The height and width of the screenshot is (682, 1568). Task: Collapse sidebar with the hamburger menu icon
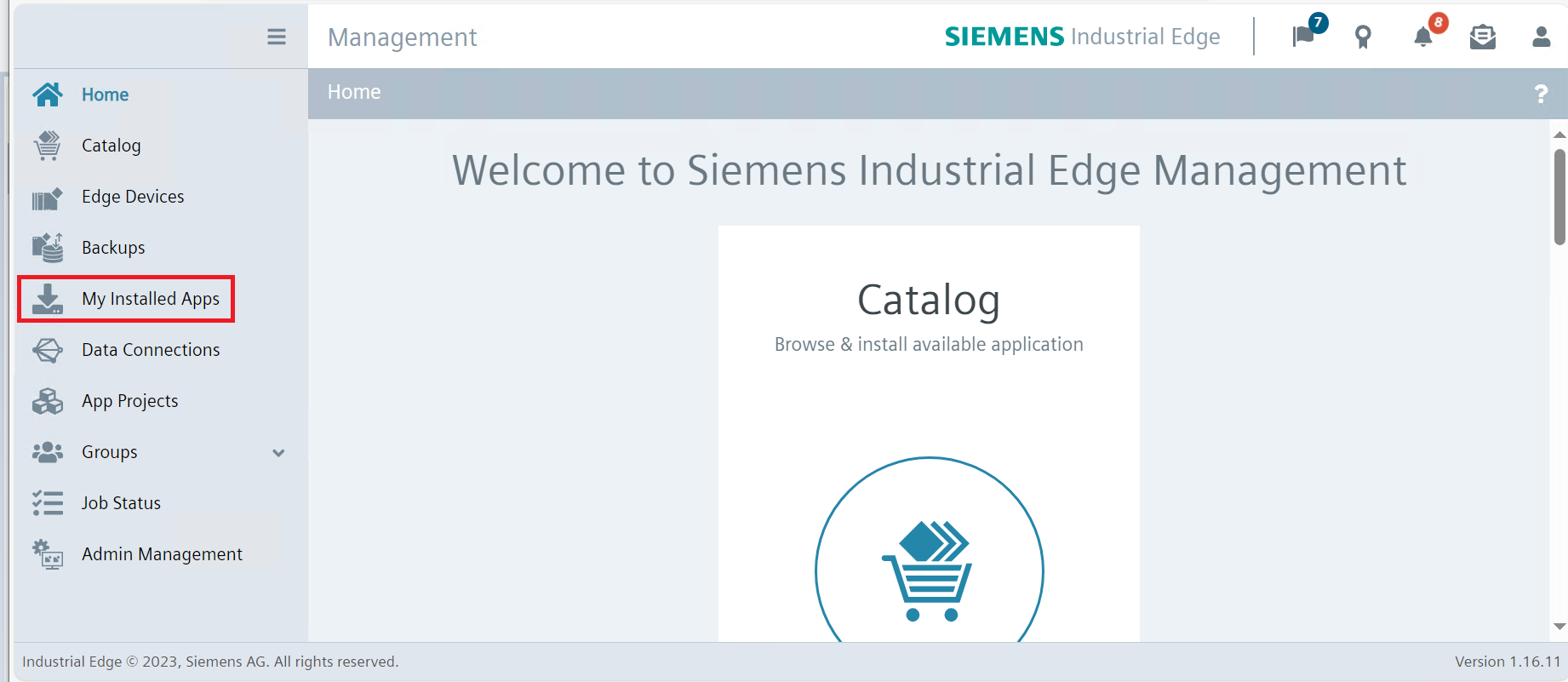(277, 37)
